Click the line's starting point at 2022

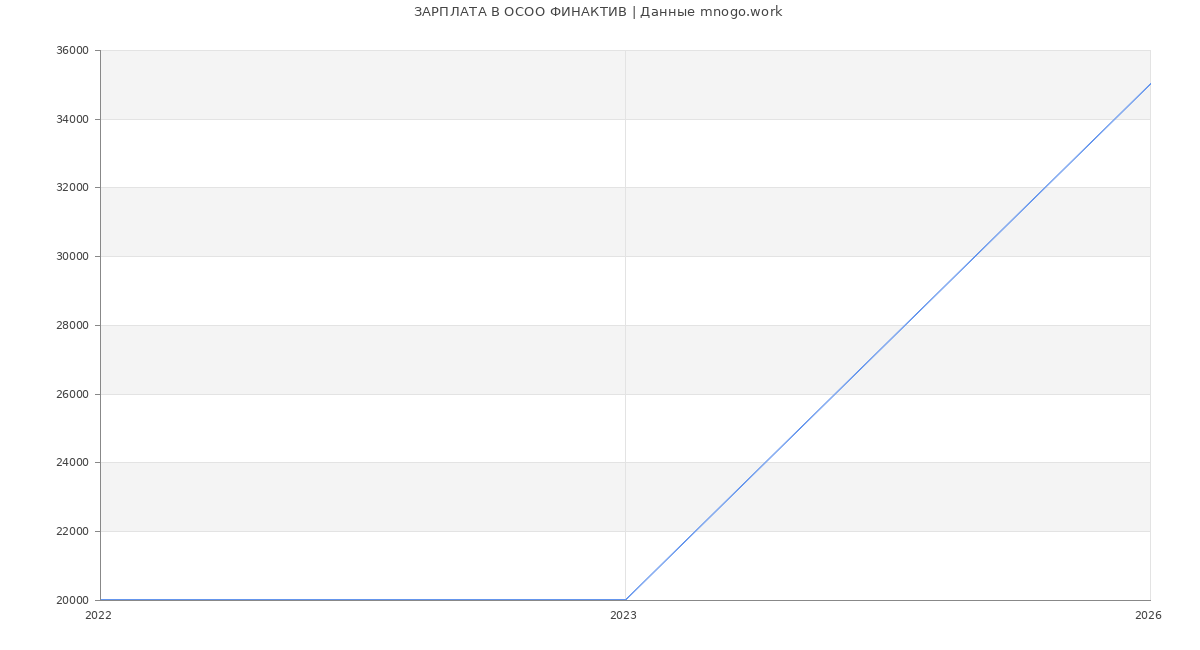click(x=101, y=600)
